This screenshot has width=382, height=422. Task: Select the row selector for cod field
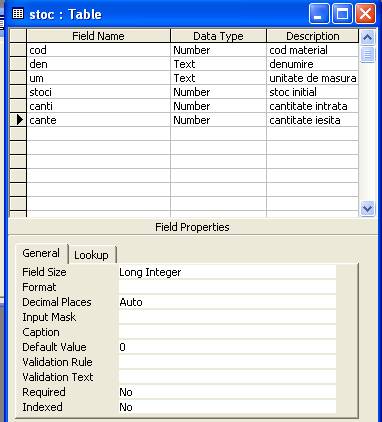click(x=18, y=50)
